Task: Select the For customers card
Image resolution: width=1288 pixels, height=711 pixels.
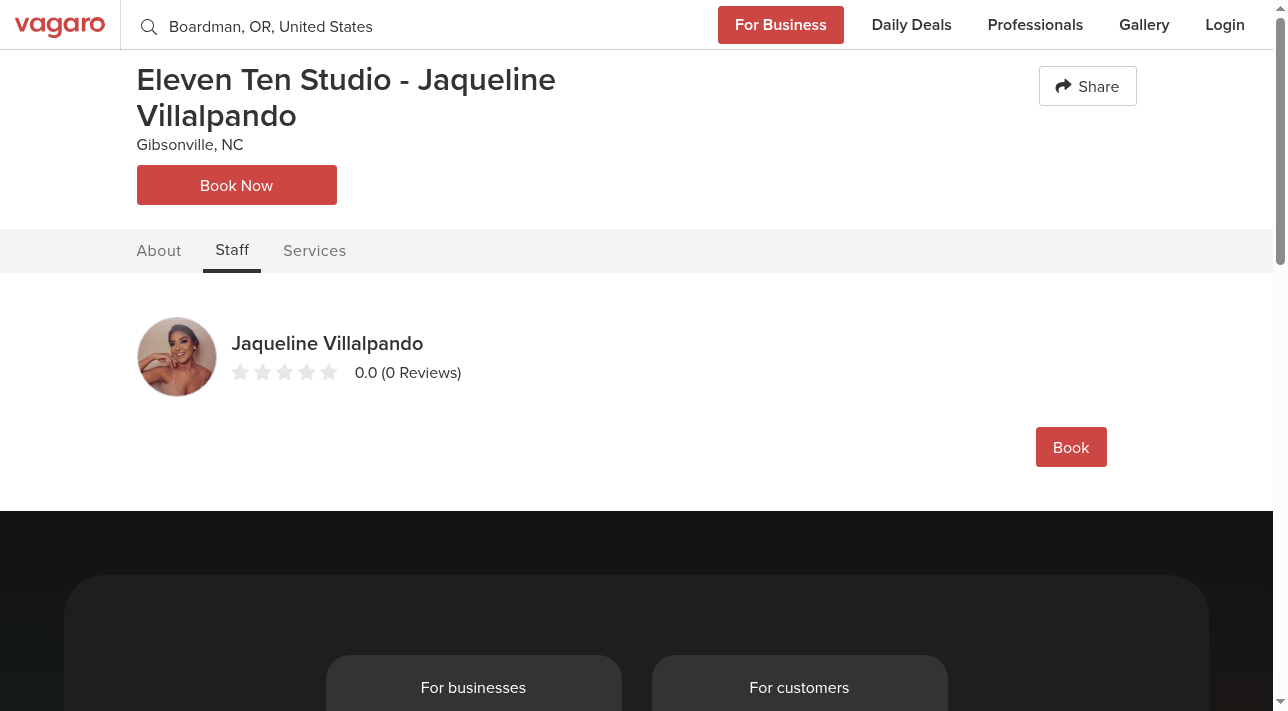Action: [800, 684]
